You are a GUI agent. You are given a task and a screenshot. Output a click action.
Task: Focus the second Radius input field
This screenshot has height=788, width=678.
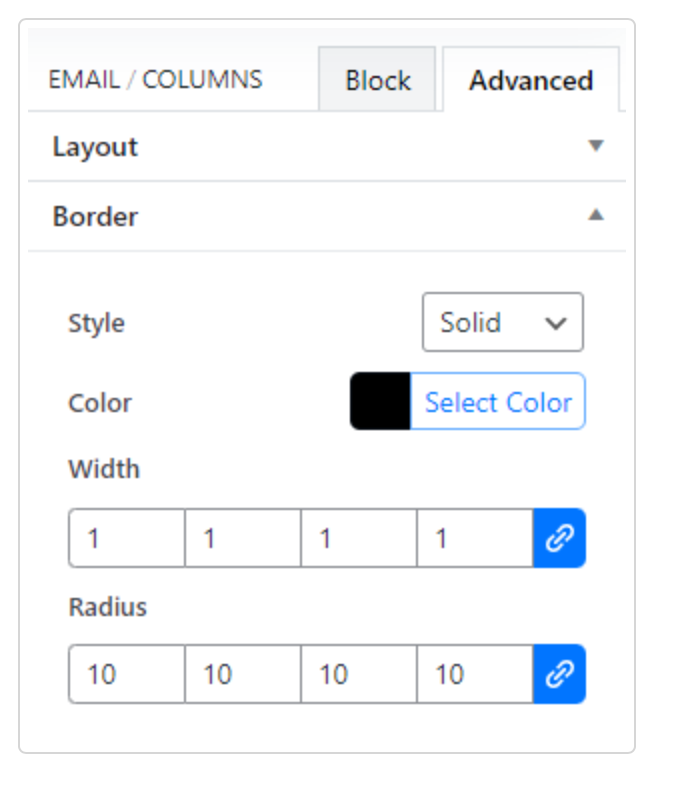point(243,675)
